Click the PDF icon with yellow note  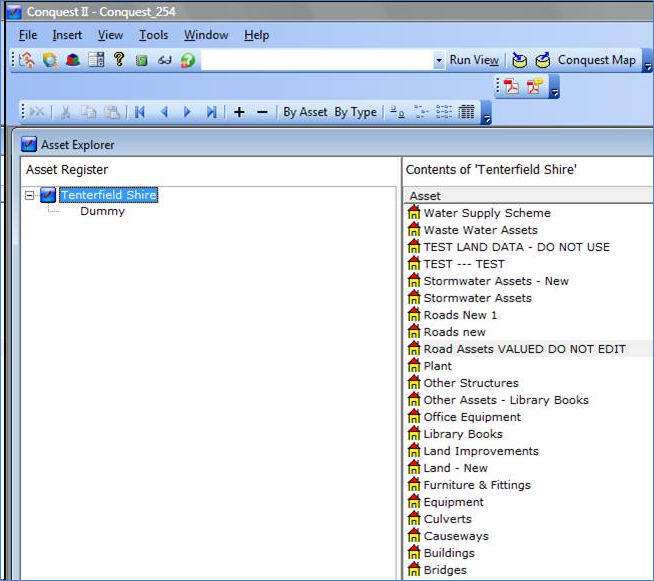pos(534,86)
